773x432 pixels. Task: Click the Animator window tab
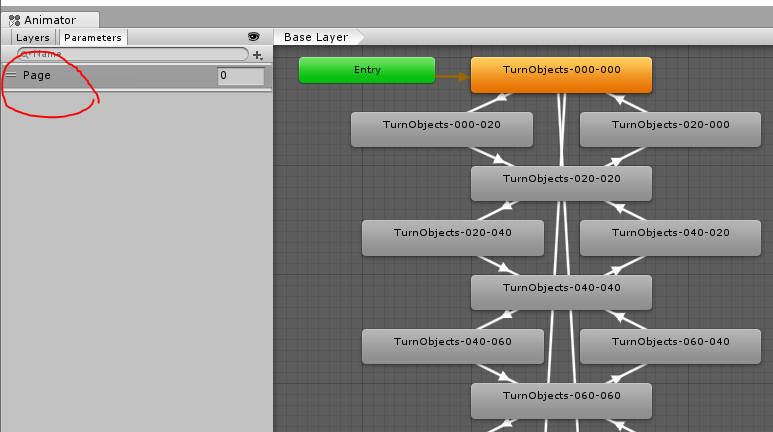pyautogui.click(x=50, y=20)
